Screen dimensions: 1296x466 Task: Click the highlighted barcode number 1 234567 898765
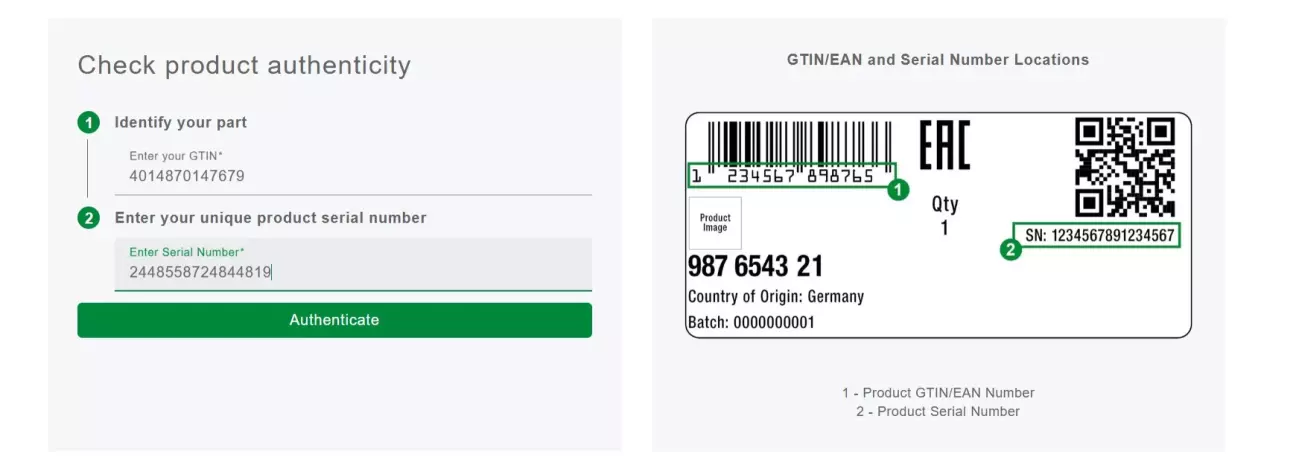pyautogui.click(x=791, y=176)
